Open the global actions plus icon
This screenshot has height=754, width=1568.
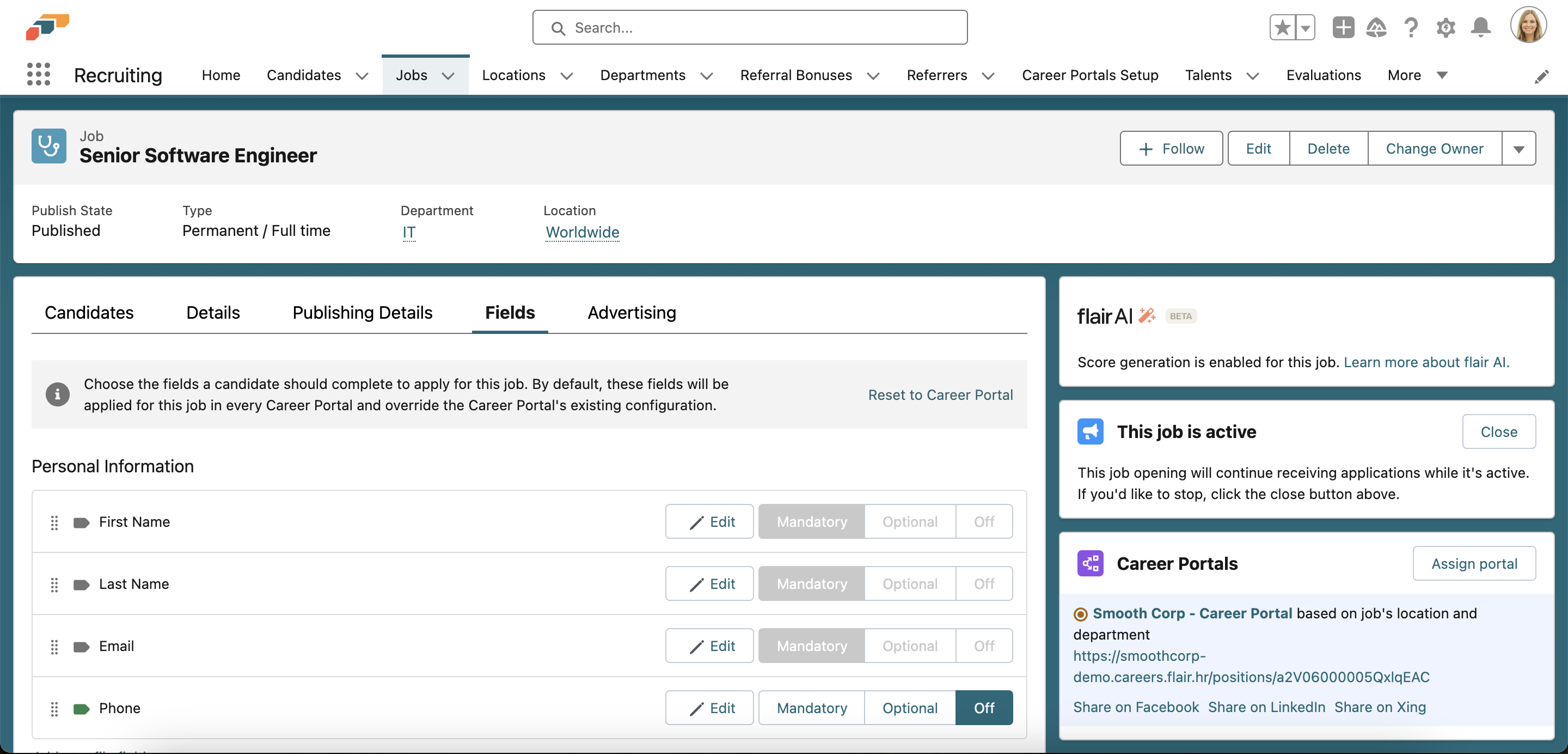pyautogui.click(x=1343, y=27)
